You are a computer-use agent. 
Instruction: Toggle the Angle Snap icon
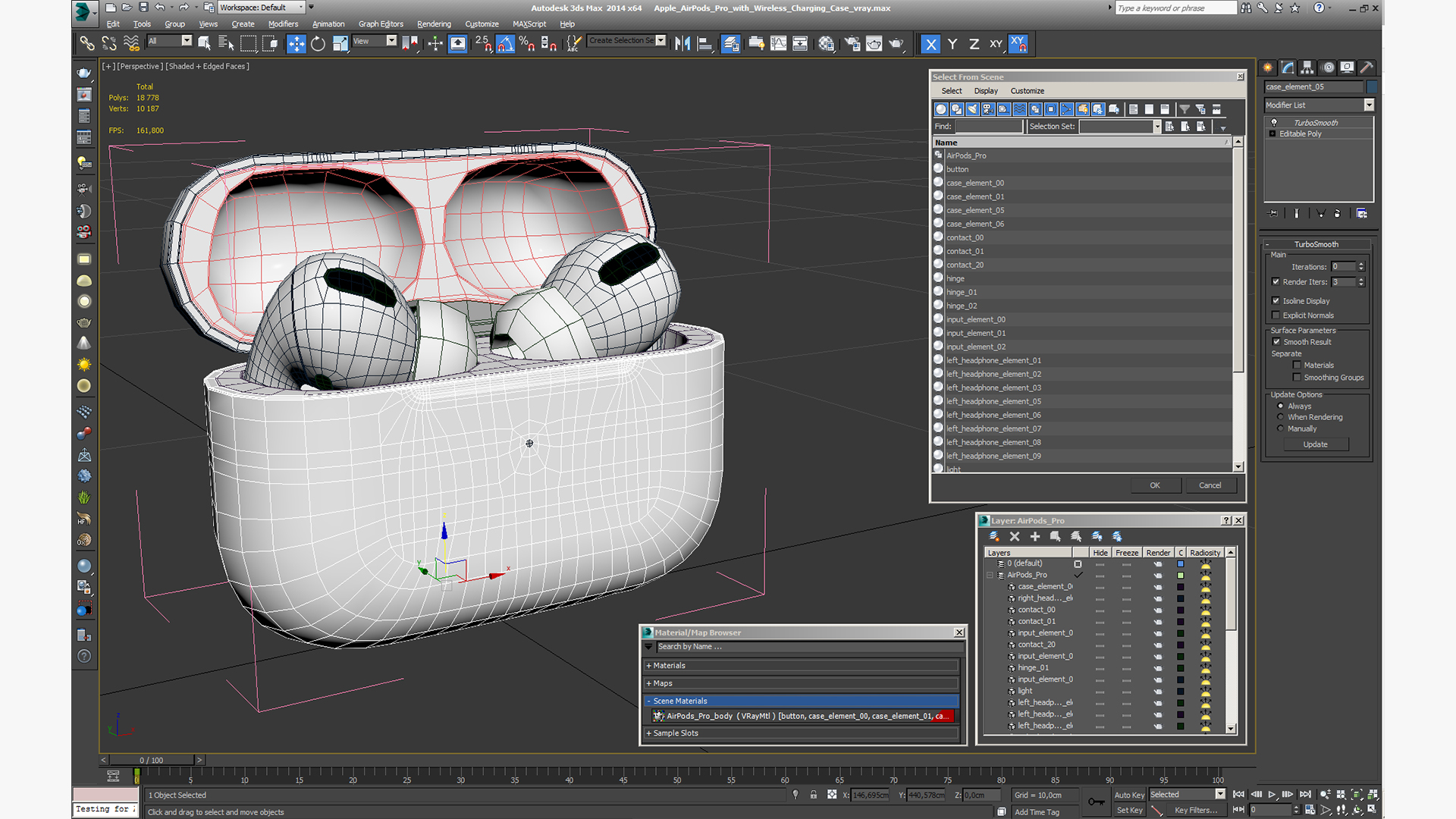tap(505, 44)
